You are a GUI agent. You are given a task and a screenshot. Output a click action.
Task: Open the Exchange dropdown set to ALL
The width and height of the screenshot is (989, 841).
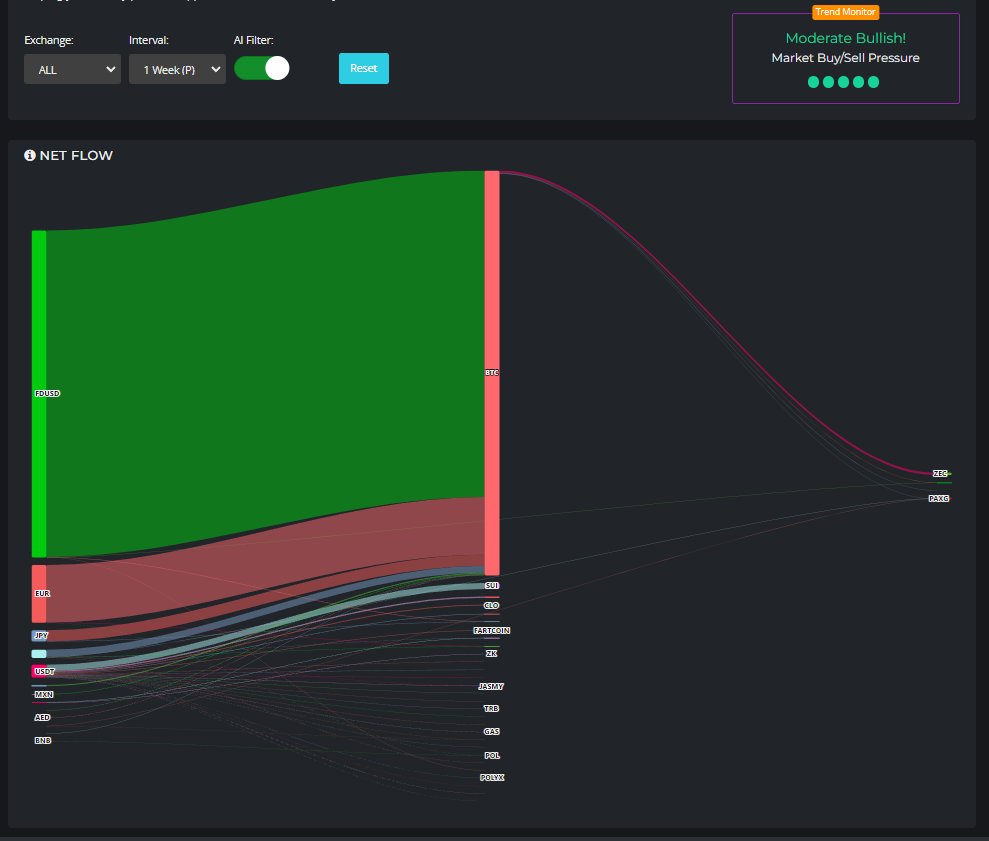tap(72, 69)
